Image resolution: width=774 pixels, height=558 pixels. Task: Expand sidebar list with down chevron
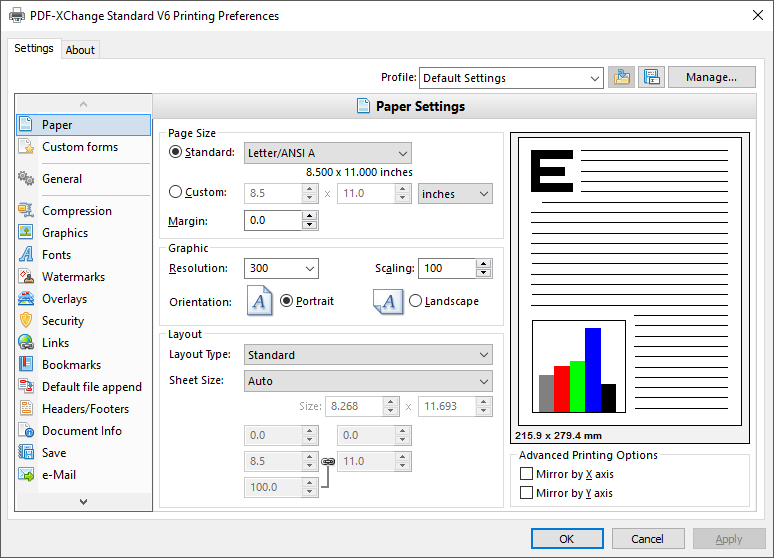coord(83,501)
